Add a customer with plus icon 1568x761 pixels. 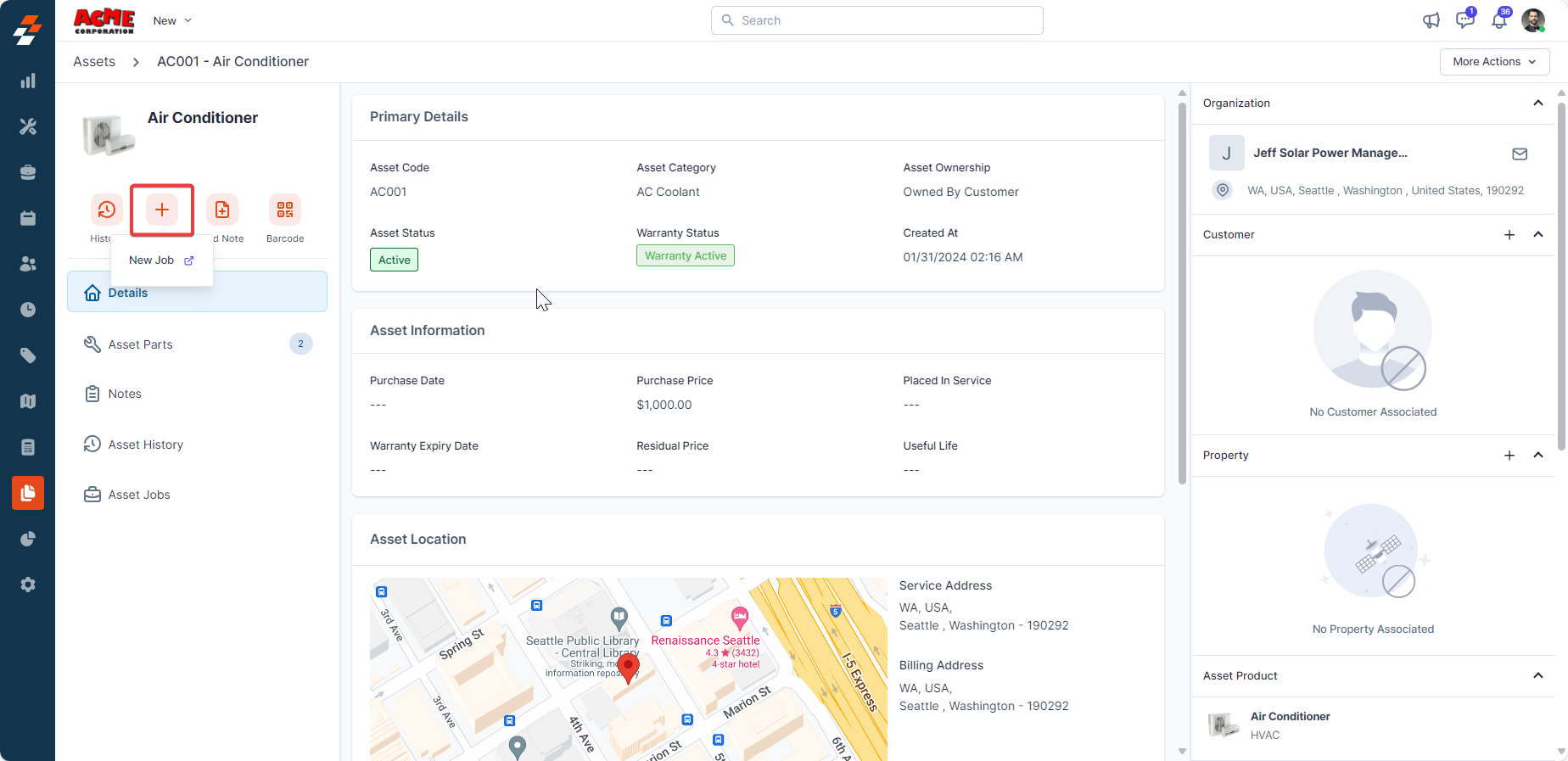pyautogui.click(x=1509, y=235)
